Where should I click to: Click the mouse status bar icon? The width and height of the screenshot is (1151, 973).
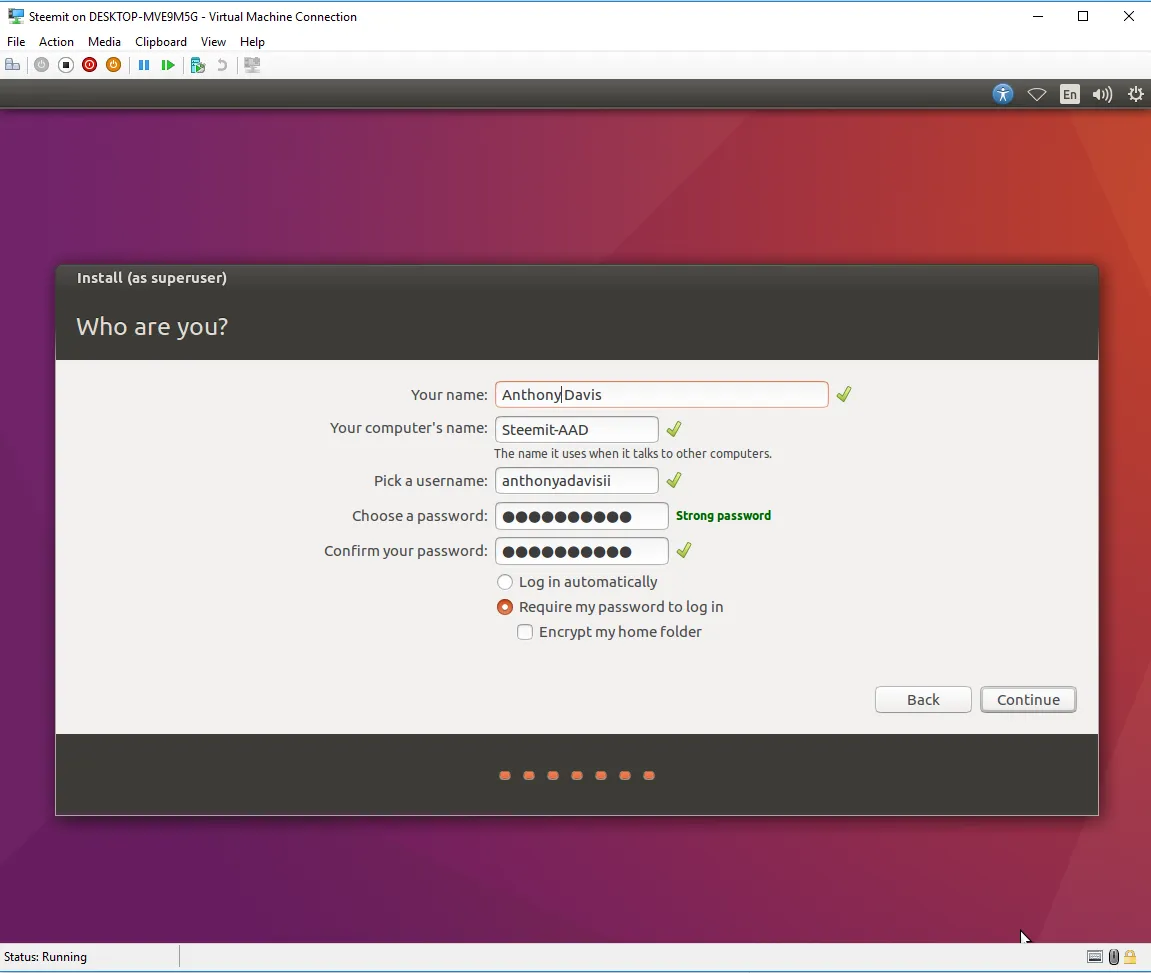tap(1114, 957)
